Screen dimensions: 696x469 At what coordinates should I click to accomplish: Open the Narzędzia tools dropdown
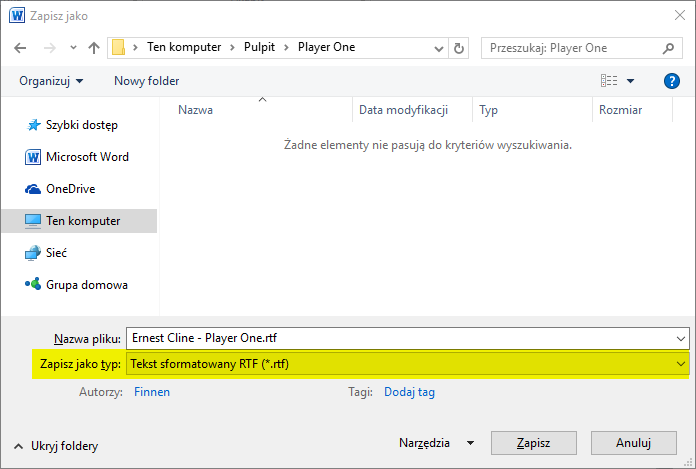[x=436, y=443]
